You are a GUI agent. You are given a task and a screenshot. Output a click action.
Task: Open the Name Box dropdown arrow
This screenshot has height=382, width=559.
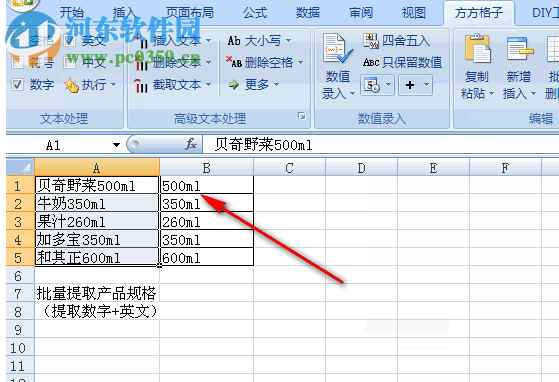tap(116, 145)
